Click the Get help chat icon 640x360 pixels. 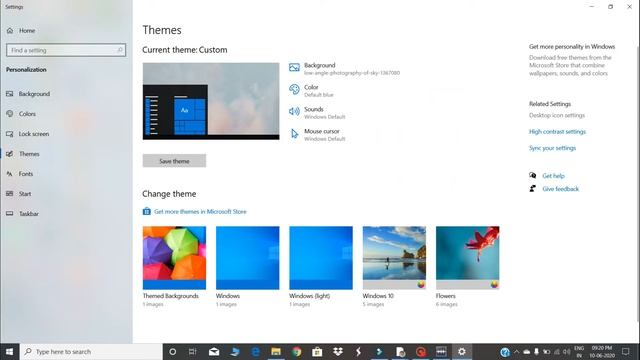(533, 176)
